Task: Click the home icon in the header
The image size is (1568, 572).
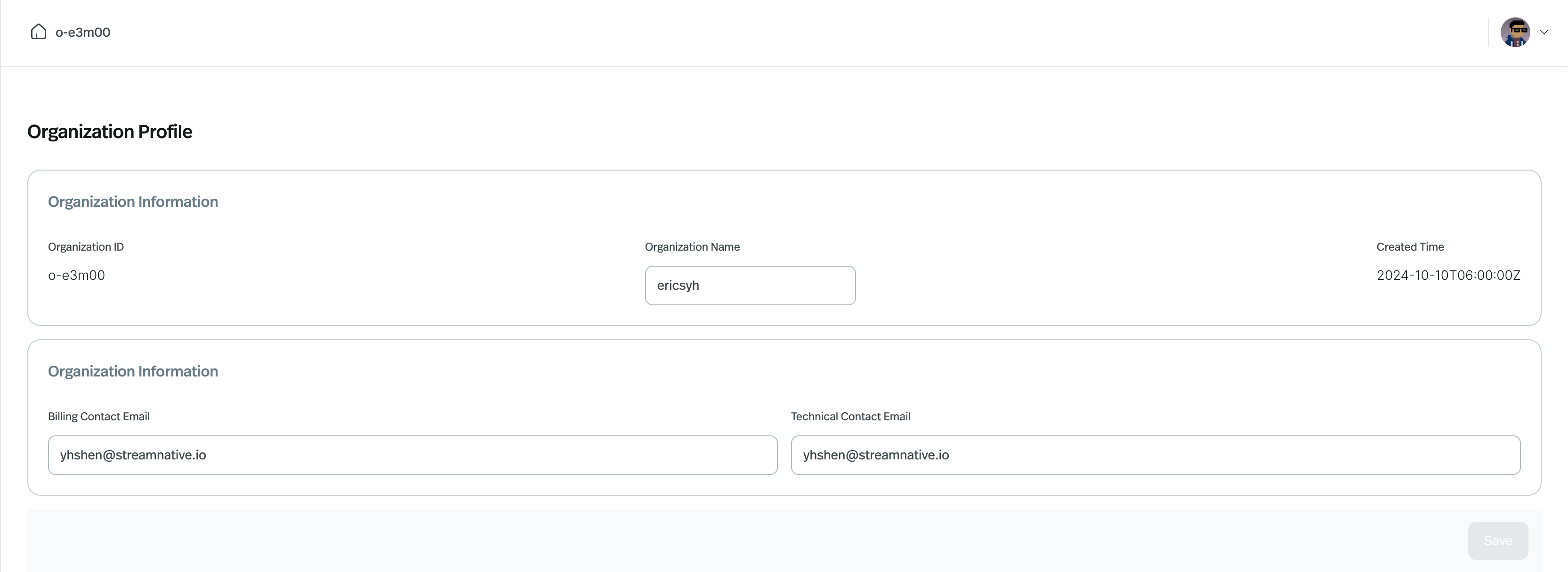Action: tap(38, 32)
